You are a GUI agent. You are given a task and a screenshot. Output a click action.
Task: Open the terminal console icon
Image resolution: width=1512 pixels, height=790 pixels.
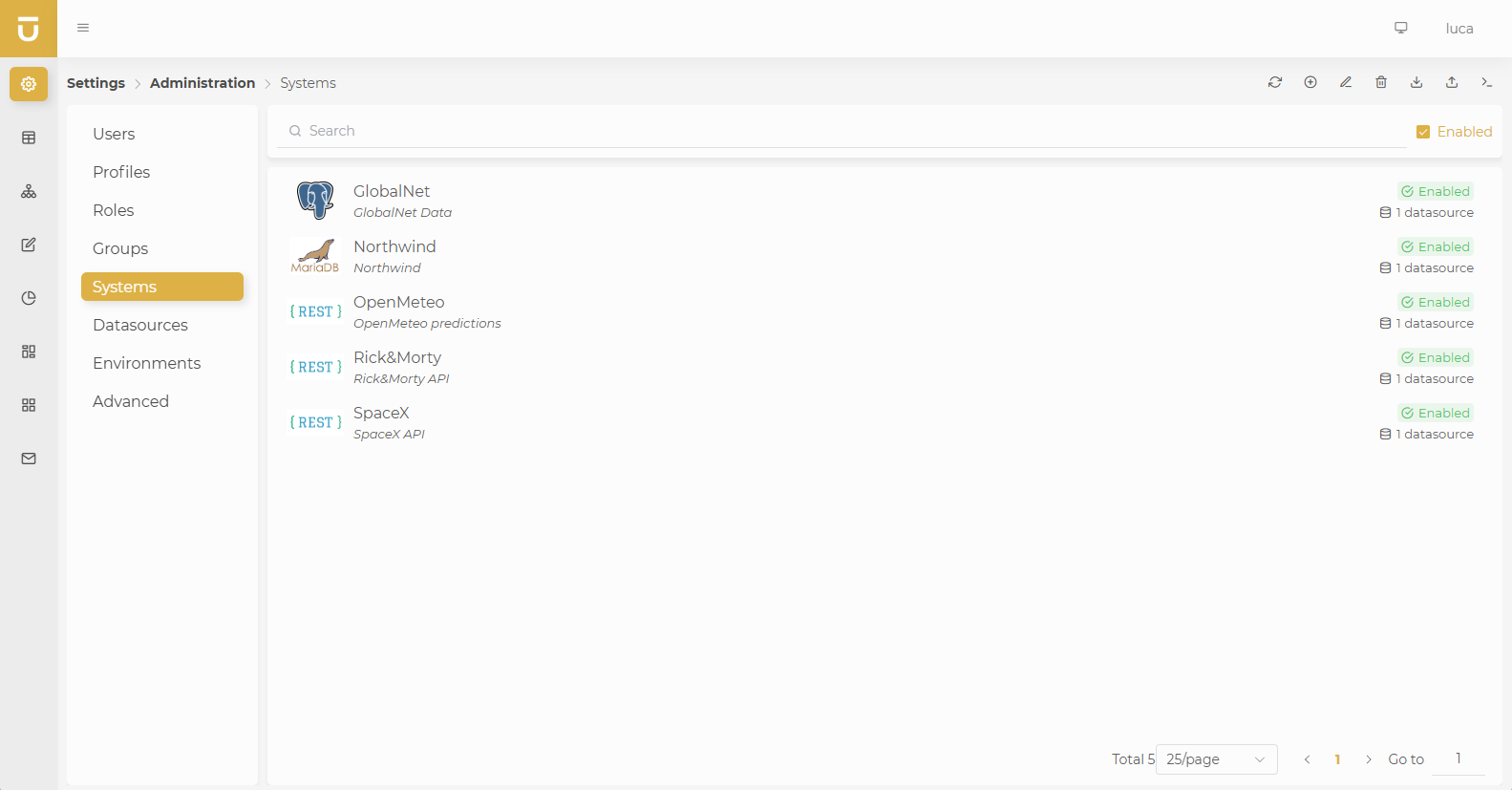(x=1486, y=82)
